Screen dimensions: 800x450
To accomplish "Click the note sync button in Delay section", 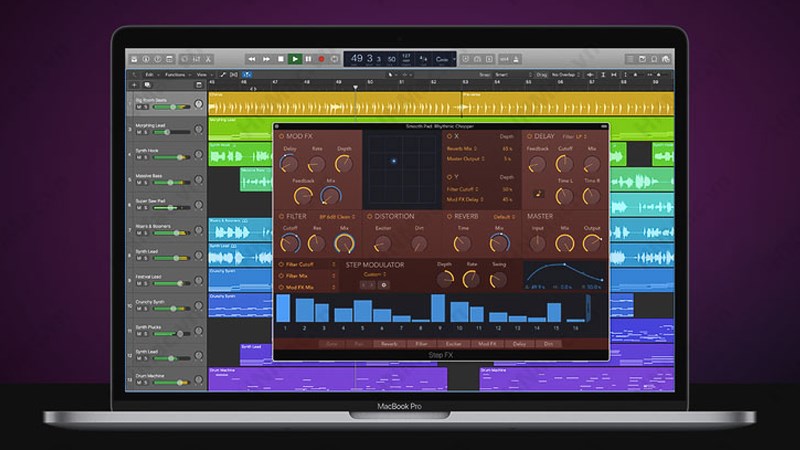I will (538, 194).
